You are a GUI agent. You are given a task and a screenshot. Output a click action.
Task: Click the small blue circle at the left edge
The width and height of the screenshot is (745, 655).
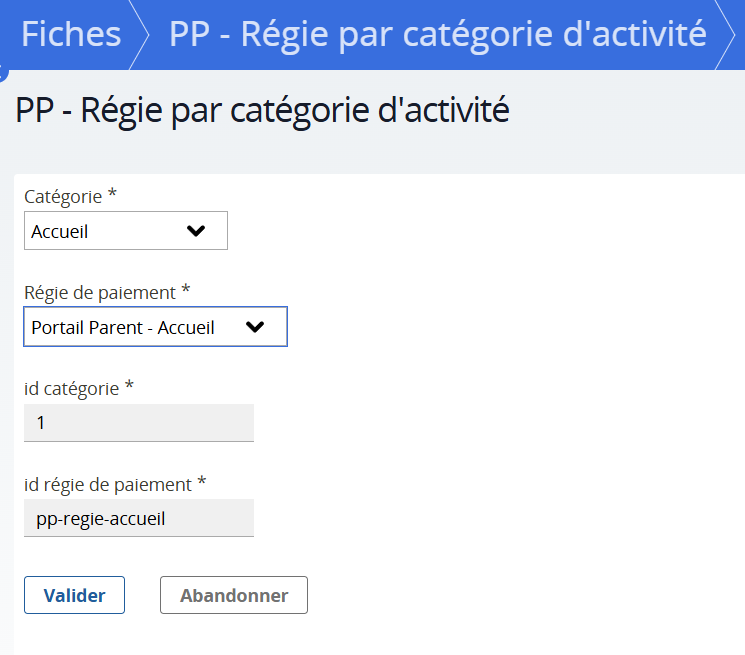coord(3,73)
